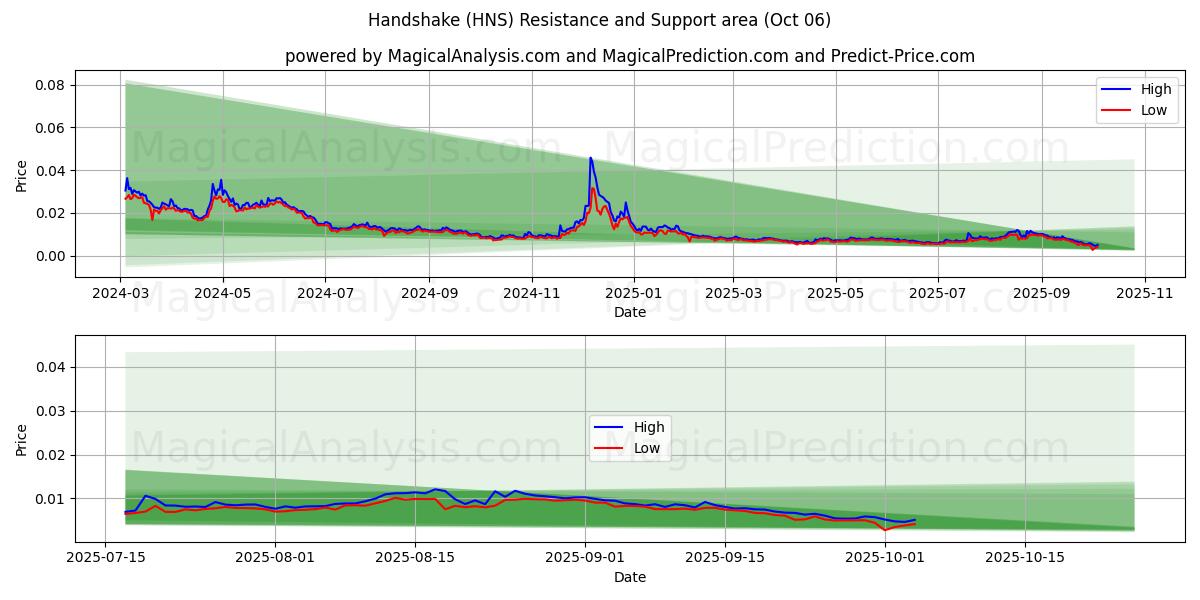This screenshot has height=600, width=1200.
Task: Click the Date axis label below lower chart
Action: coord(629,577)
